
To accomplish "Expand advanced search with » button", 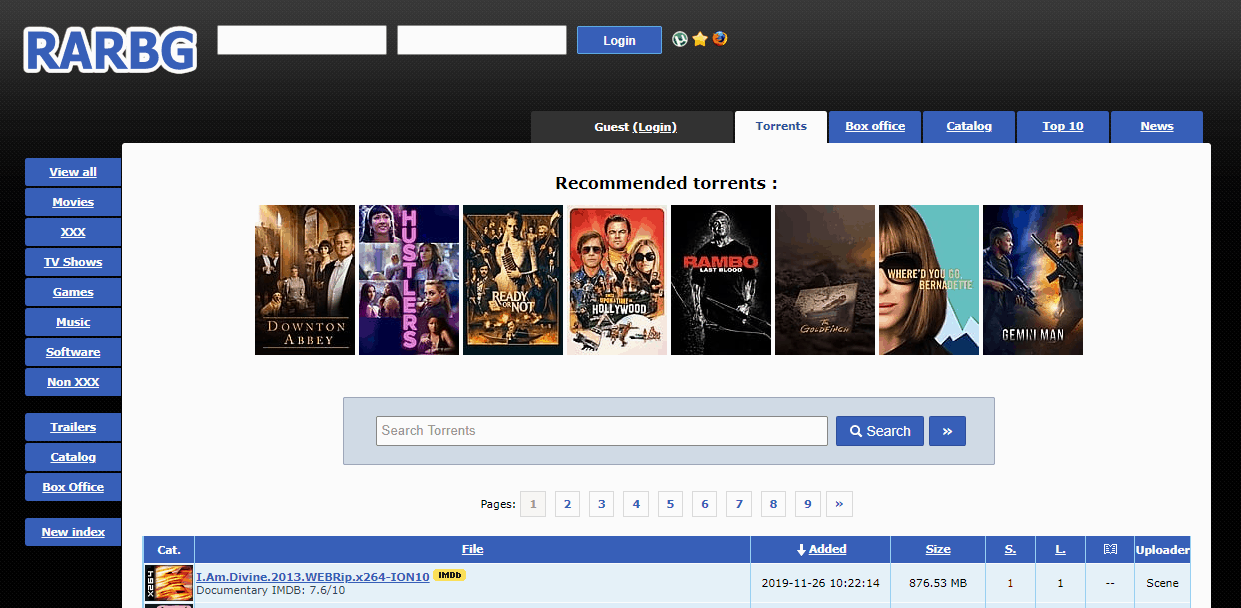I will (x=947, y=431).
